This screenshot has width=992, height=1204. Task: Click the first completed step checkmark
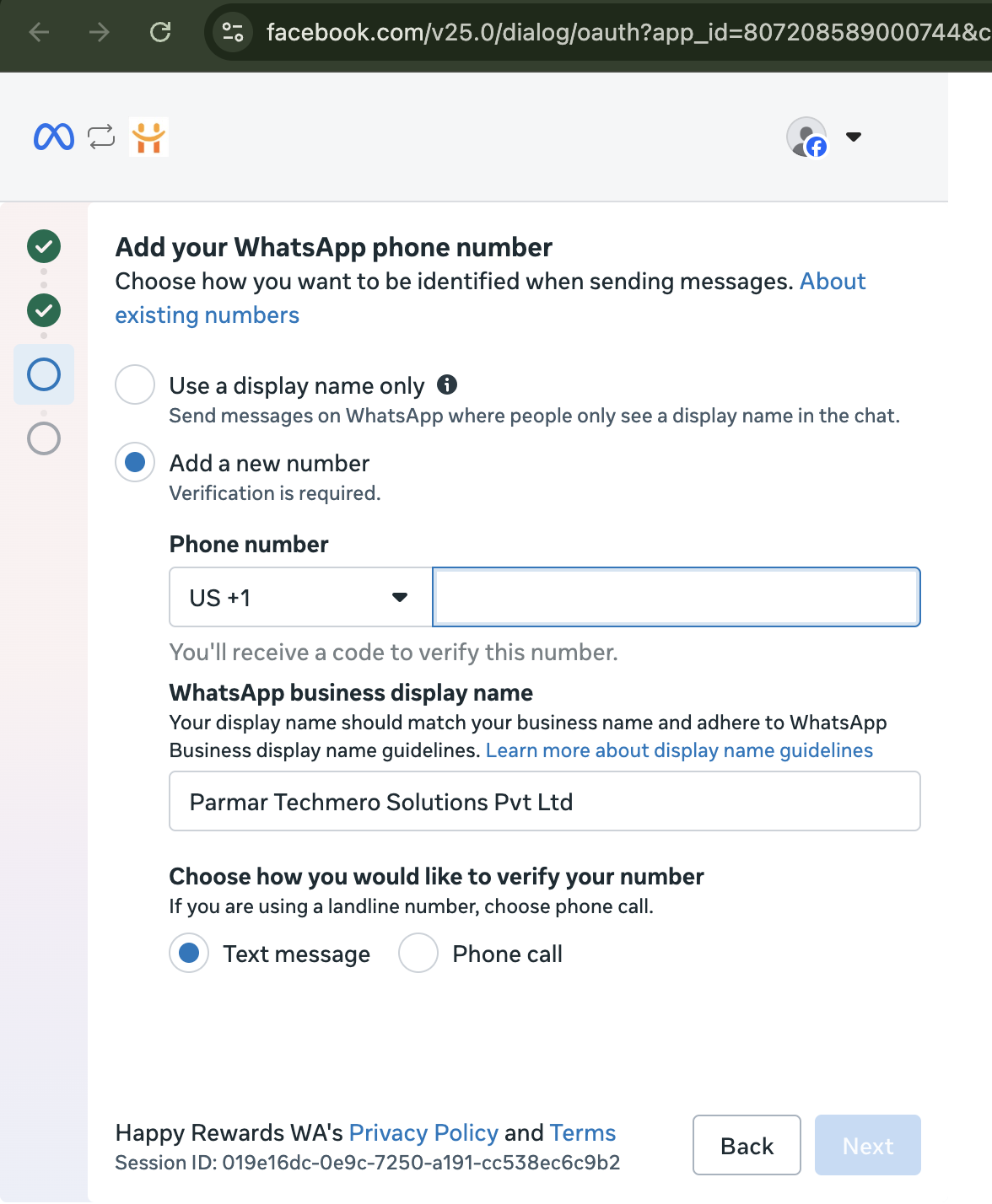(44, 246)
